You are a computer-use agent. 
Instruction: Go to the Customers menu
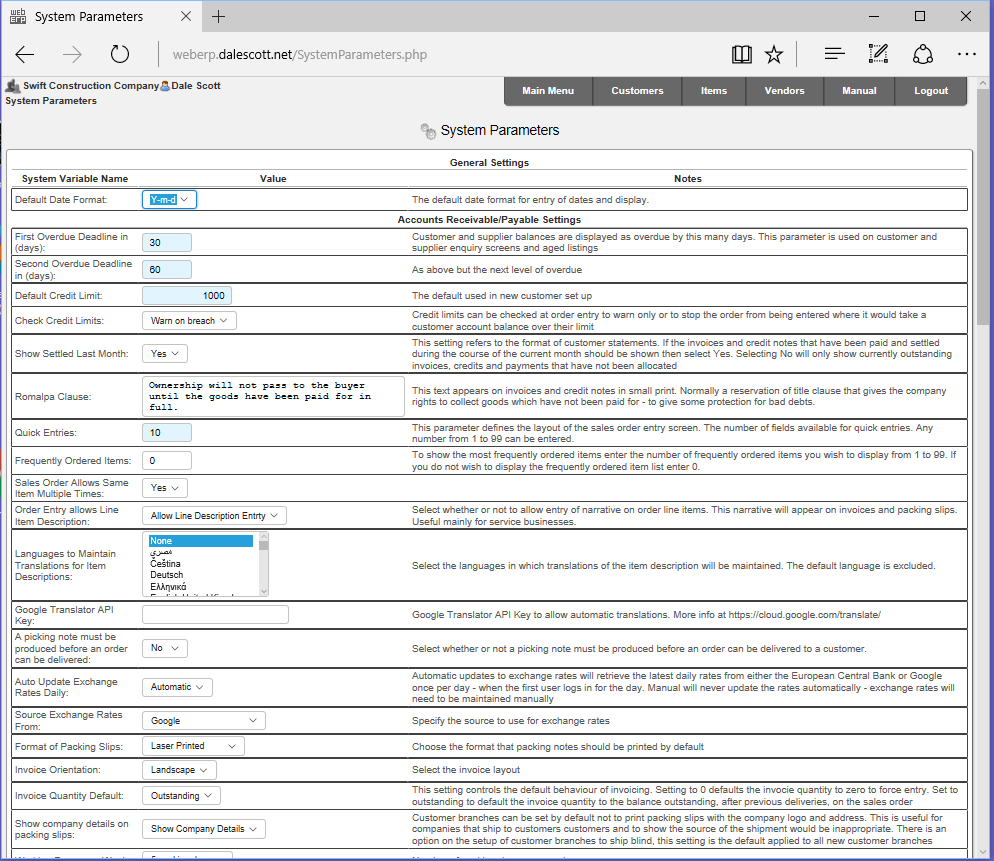(x=637, y=91)
